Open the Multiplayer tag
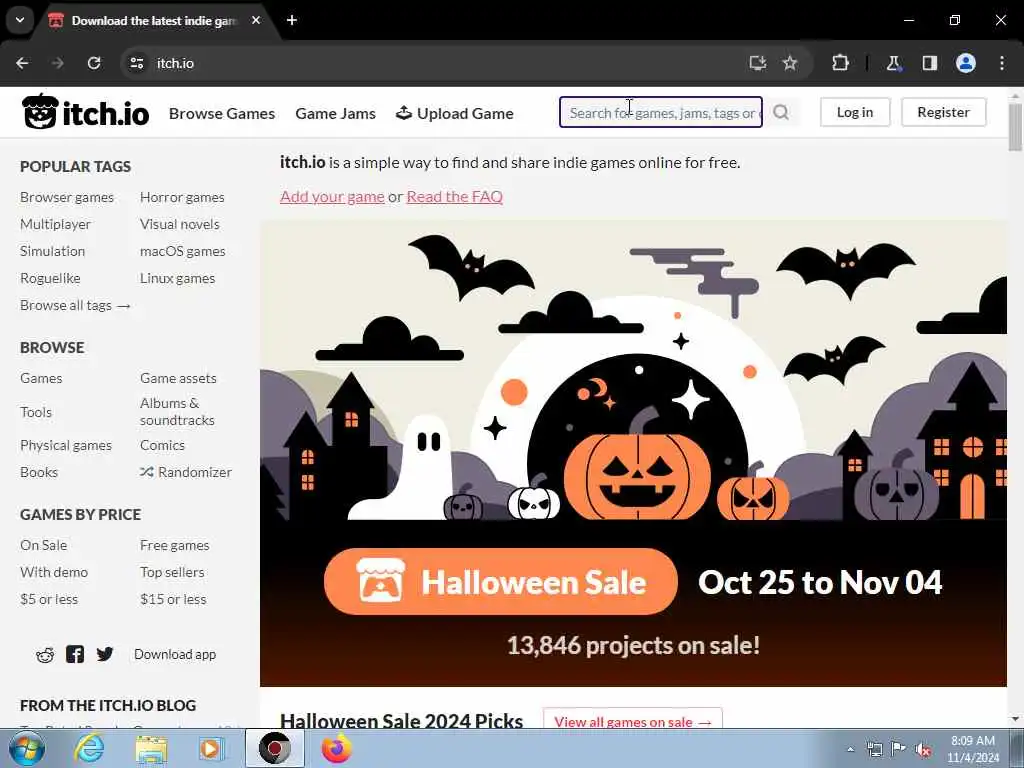The height and width of the screenshot is (768, 1024). pyautogui.click(x=56, y=224)
